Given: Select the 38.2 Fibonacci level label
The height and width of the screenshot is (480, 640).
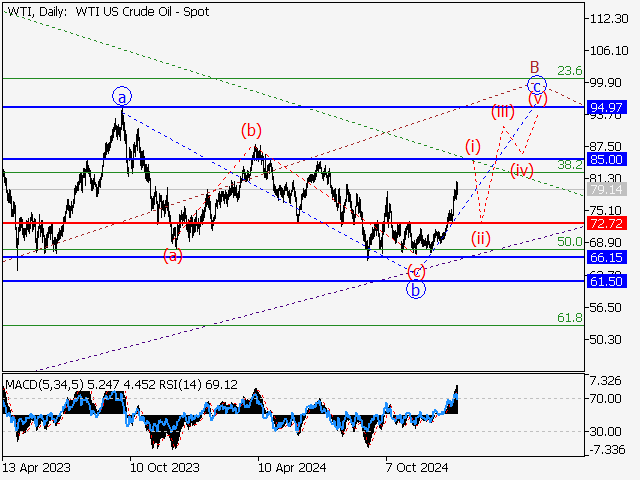Looking at the screenshot, I should [570, 164].
